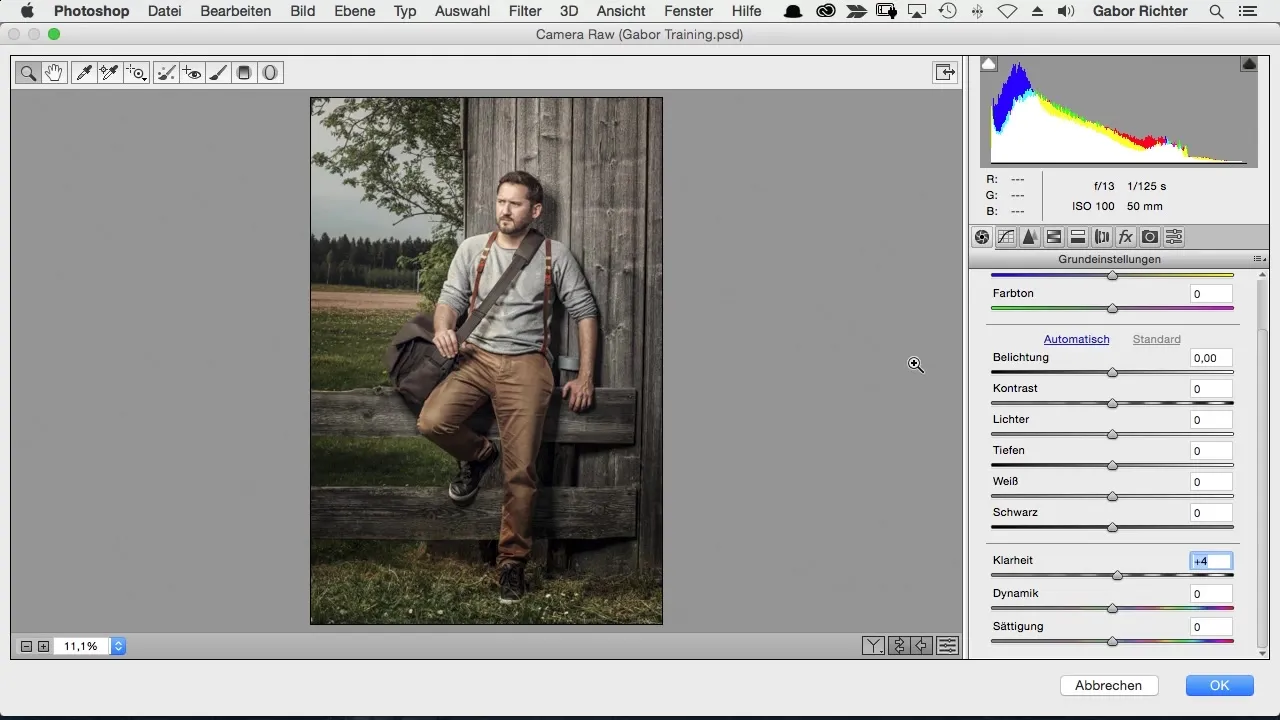Select the Hand tool
This screenshot has height=720, width=1280.
54,73
